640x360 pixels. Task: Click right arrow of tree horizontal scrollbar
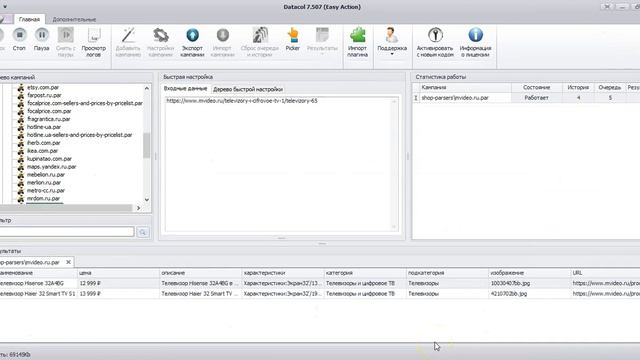click(x=138, y=208)
